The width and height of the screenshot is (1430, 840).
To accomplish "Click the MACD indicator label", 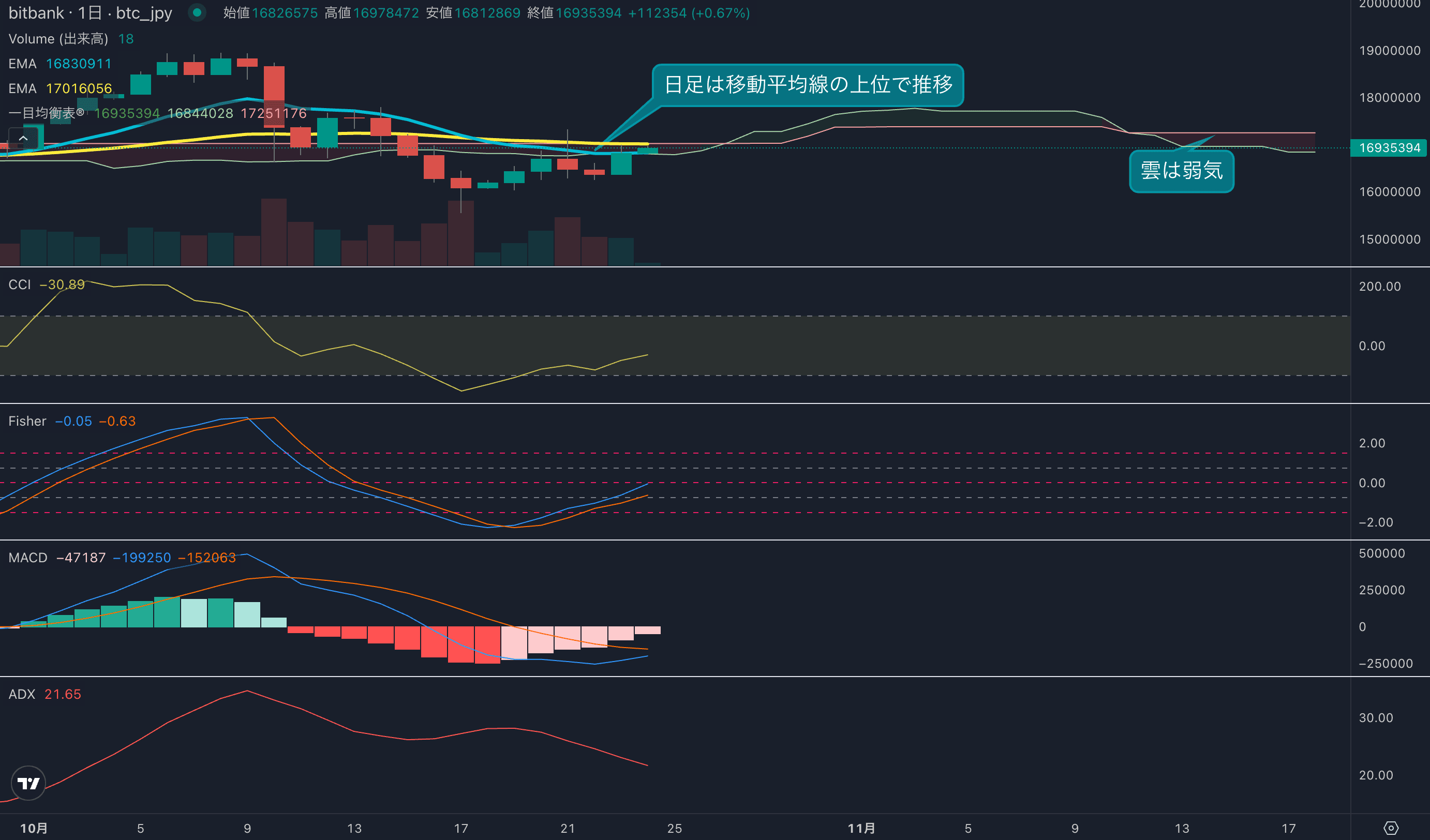I will click(28, 558).
